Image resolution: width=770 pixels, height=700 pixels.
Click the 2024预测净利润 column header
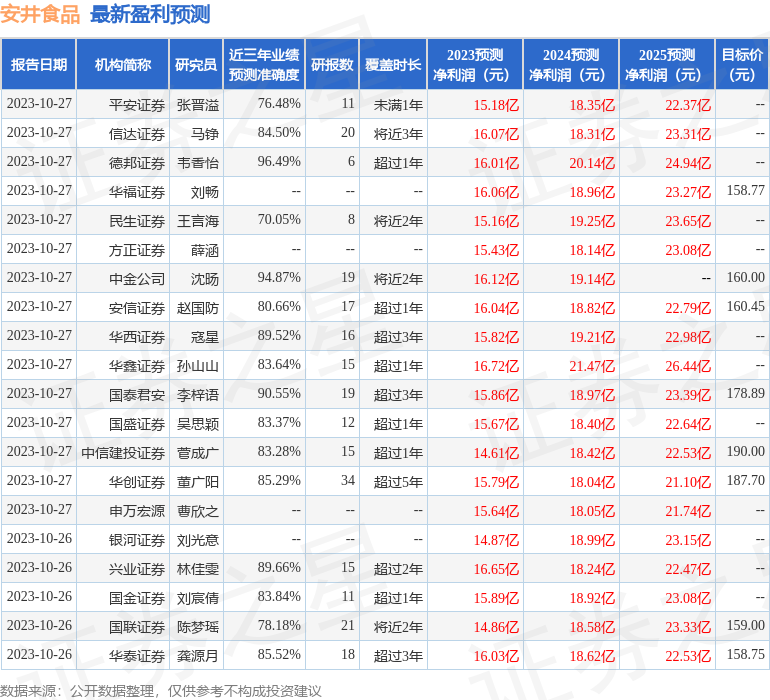pyautogui.click(x=571, y=64)
